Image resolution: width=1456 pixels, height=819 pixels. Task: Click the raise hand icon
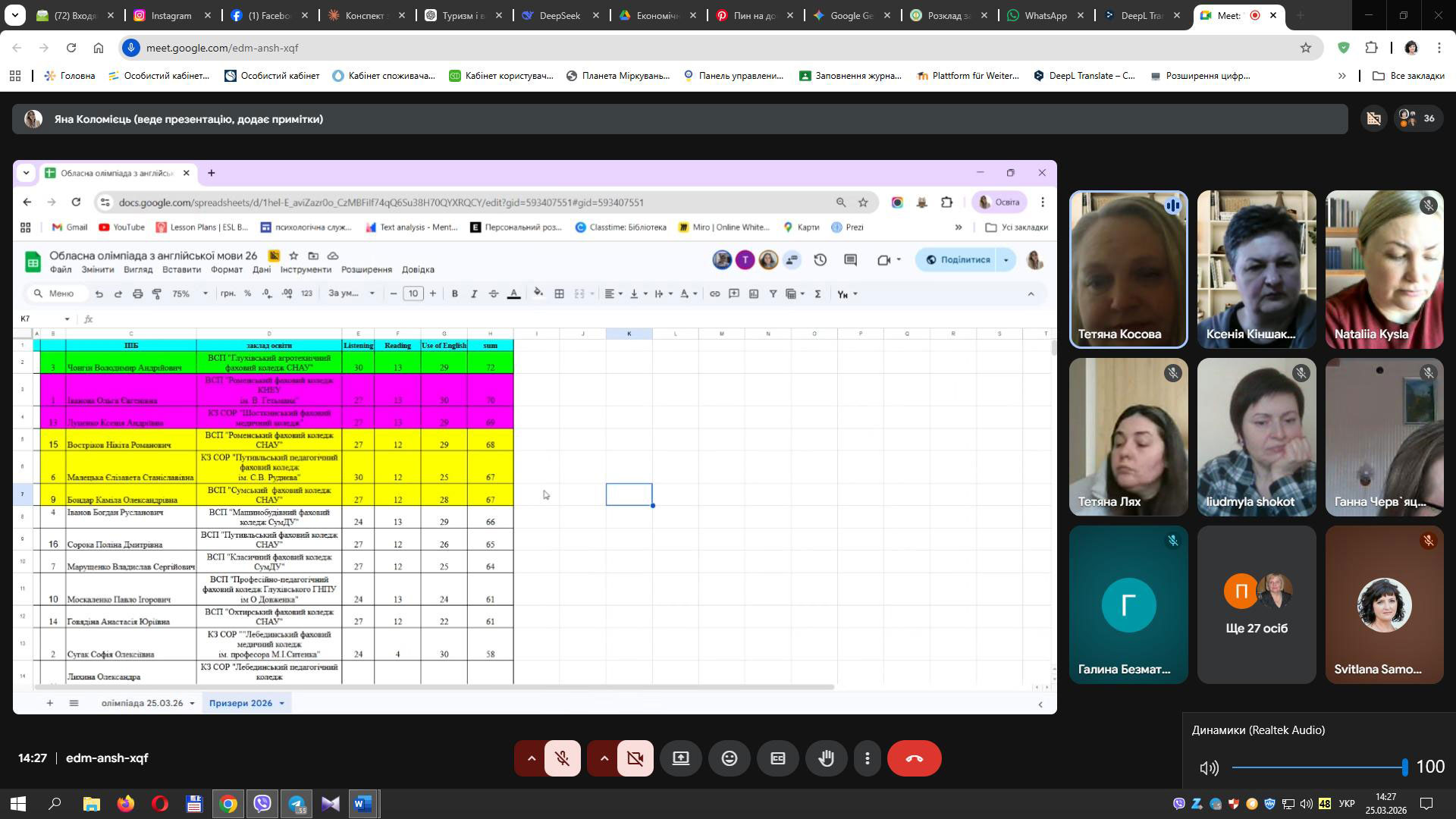point(826,758)
